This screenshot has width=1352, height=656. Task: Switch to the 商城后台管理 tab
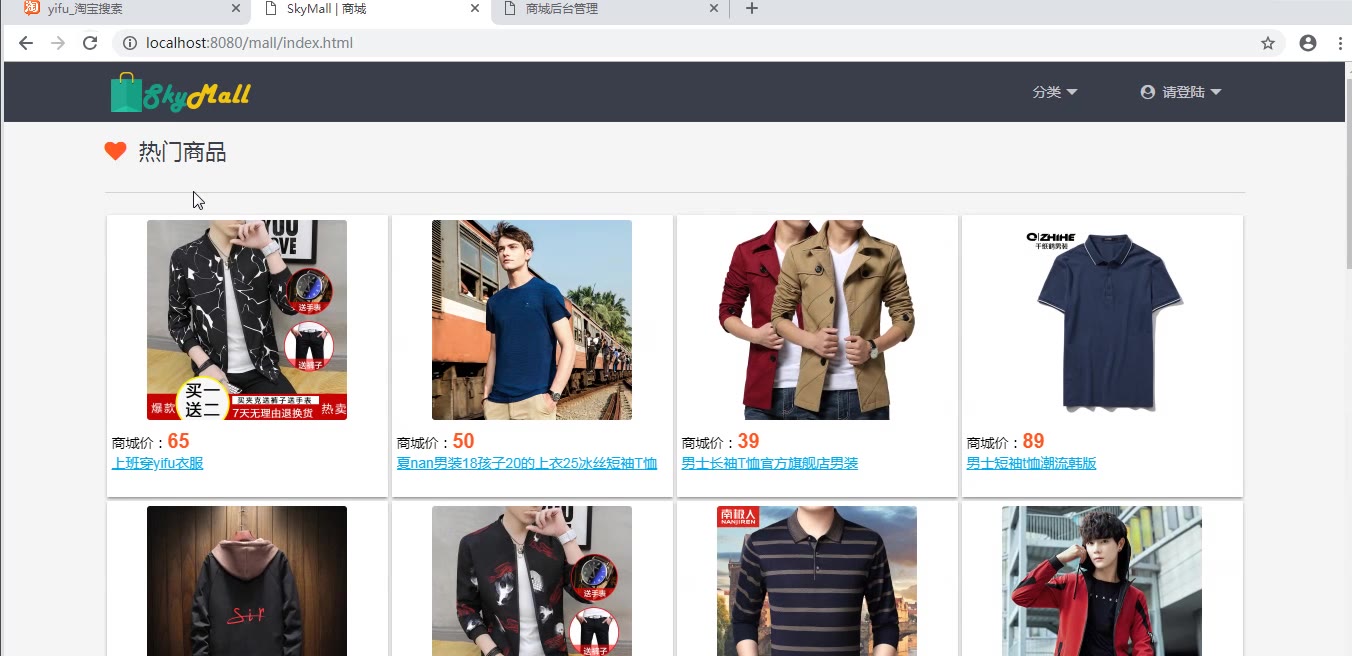pyautogui.click(x=610, y=9)
